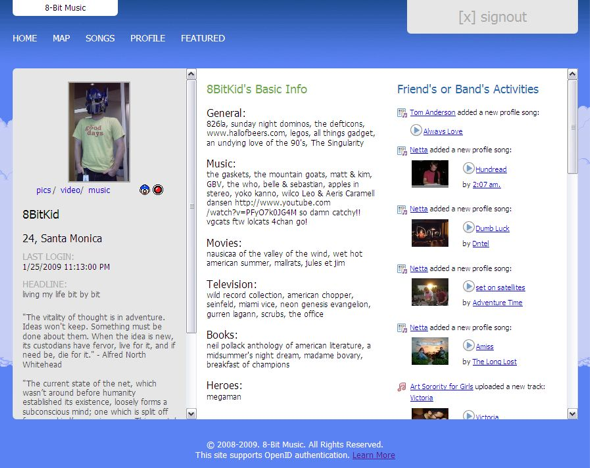Play the song Always Love
The width and height of the screenshot is (590, 468).
pyautogui.click(x=416, y=131)
